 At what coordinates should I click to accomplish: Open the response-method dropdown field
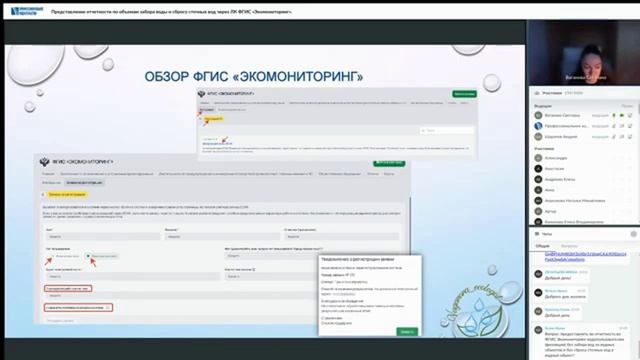pos(271,256)
